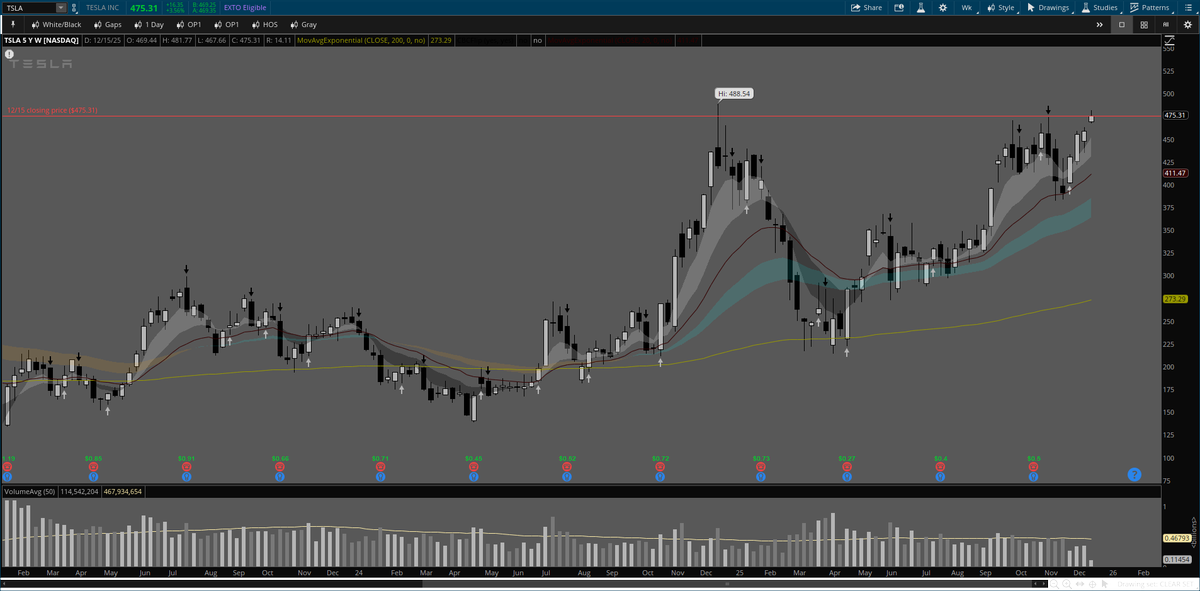The image size is (1200, 591).
Task: Click the 475.31 last price in header
Action: (145, 7)
